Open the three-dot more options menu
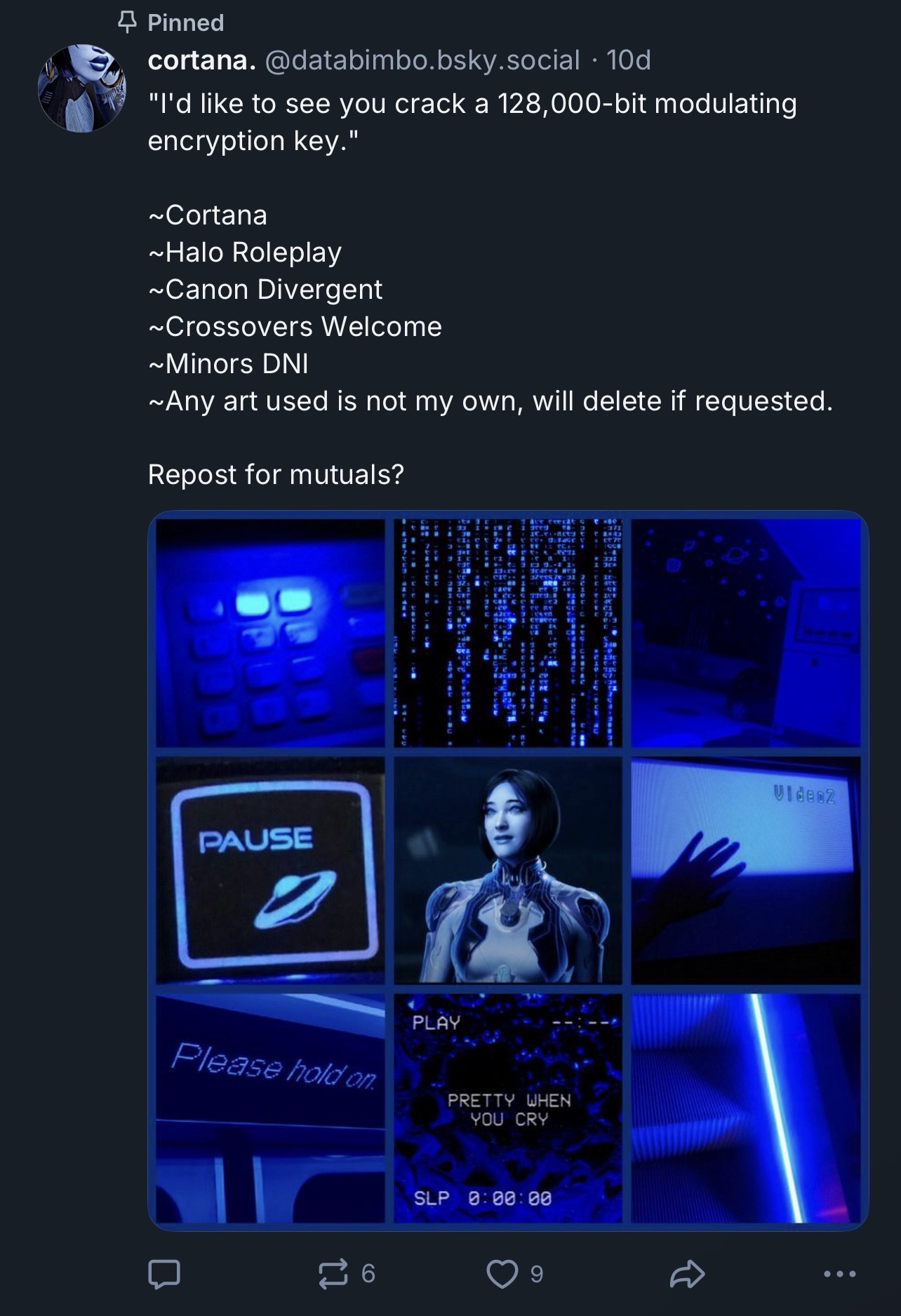 click(x=840, y=1274)
